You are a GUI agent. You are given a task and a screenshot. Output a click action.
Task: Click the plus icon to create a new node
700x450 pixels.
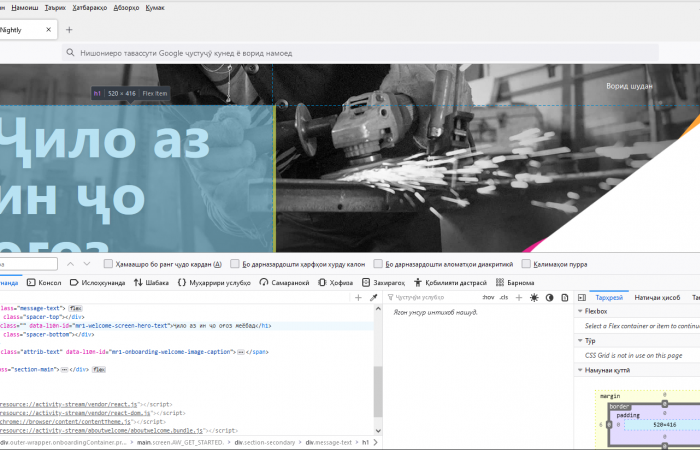pos(358,298)
